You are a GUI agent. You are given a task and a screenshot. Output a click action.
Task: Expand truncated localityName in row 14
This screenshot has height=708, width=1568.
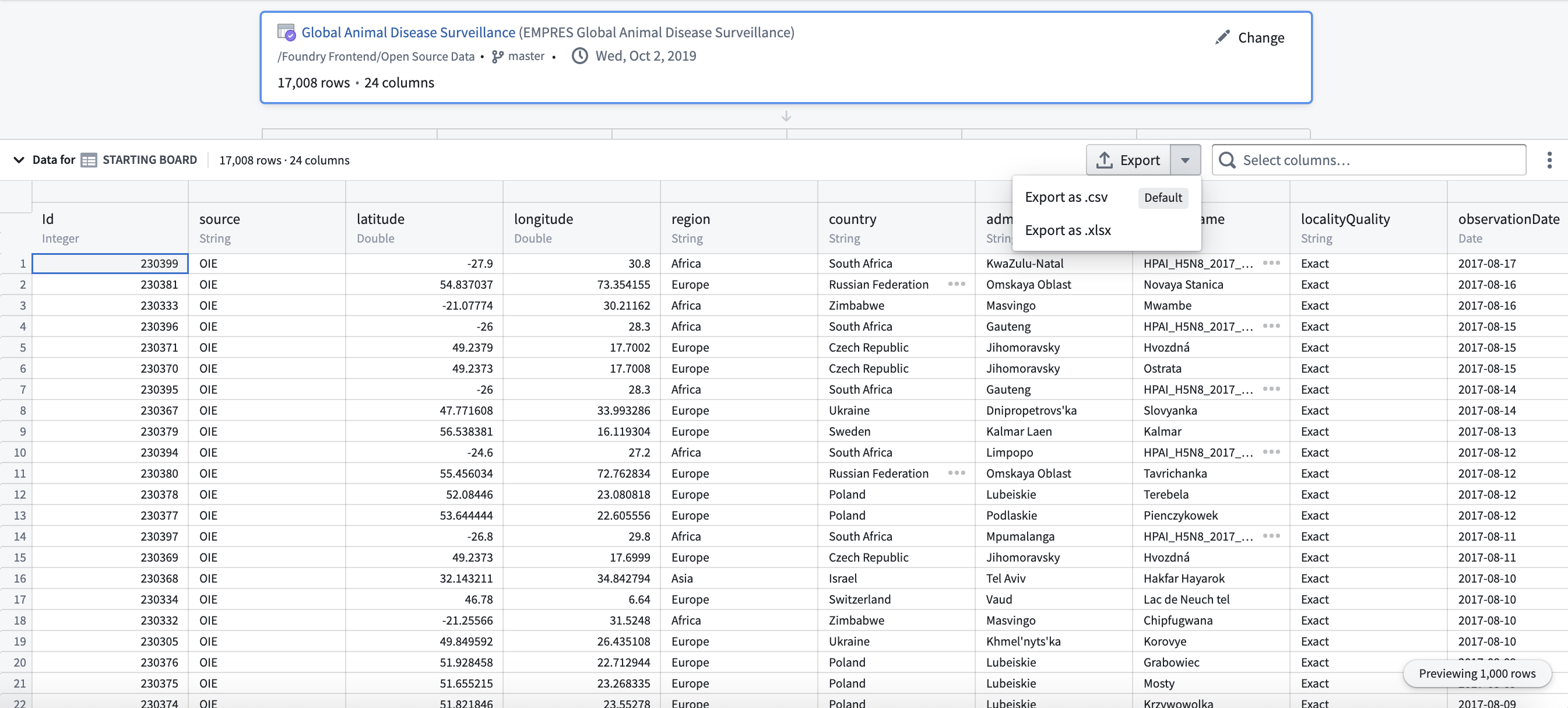1271,536
